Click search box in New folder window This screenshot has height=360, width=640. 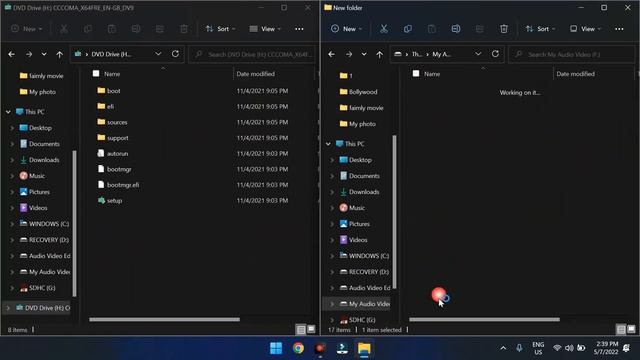571,54
